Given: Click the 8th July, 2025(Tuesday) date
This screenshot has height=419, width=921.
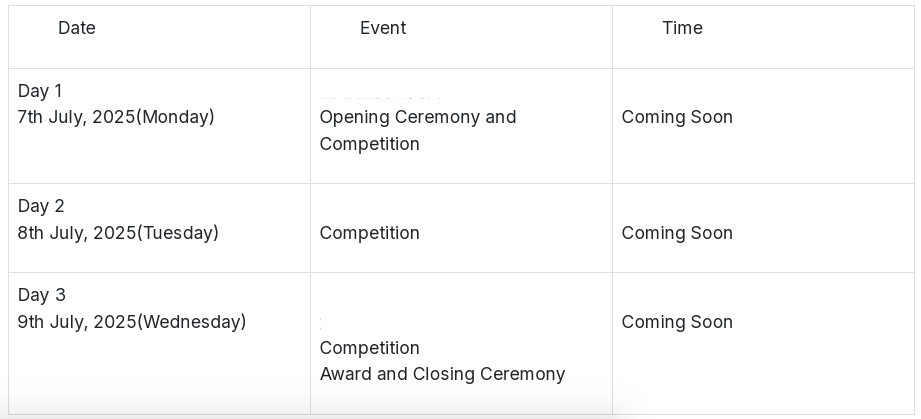Looking at the screenshot, I should coord(118,233).
